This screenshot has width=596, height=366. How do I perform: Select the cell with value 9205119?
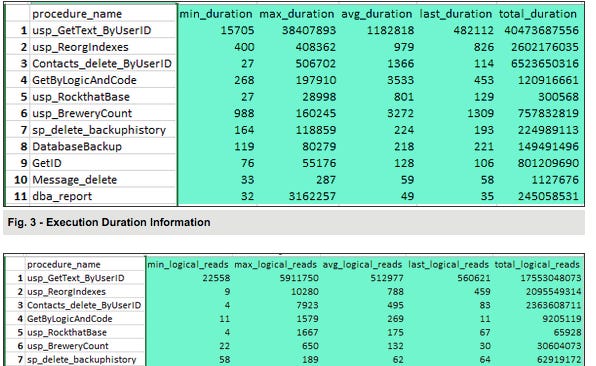(562, 319)
